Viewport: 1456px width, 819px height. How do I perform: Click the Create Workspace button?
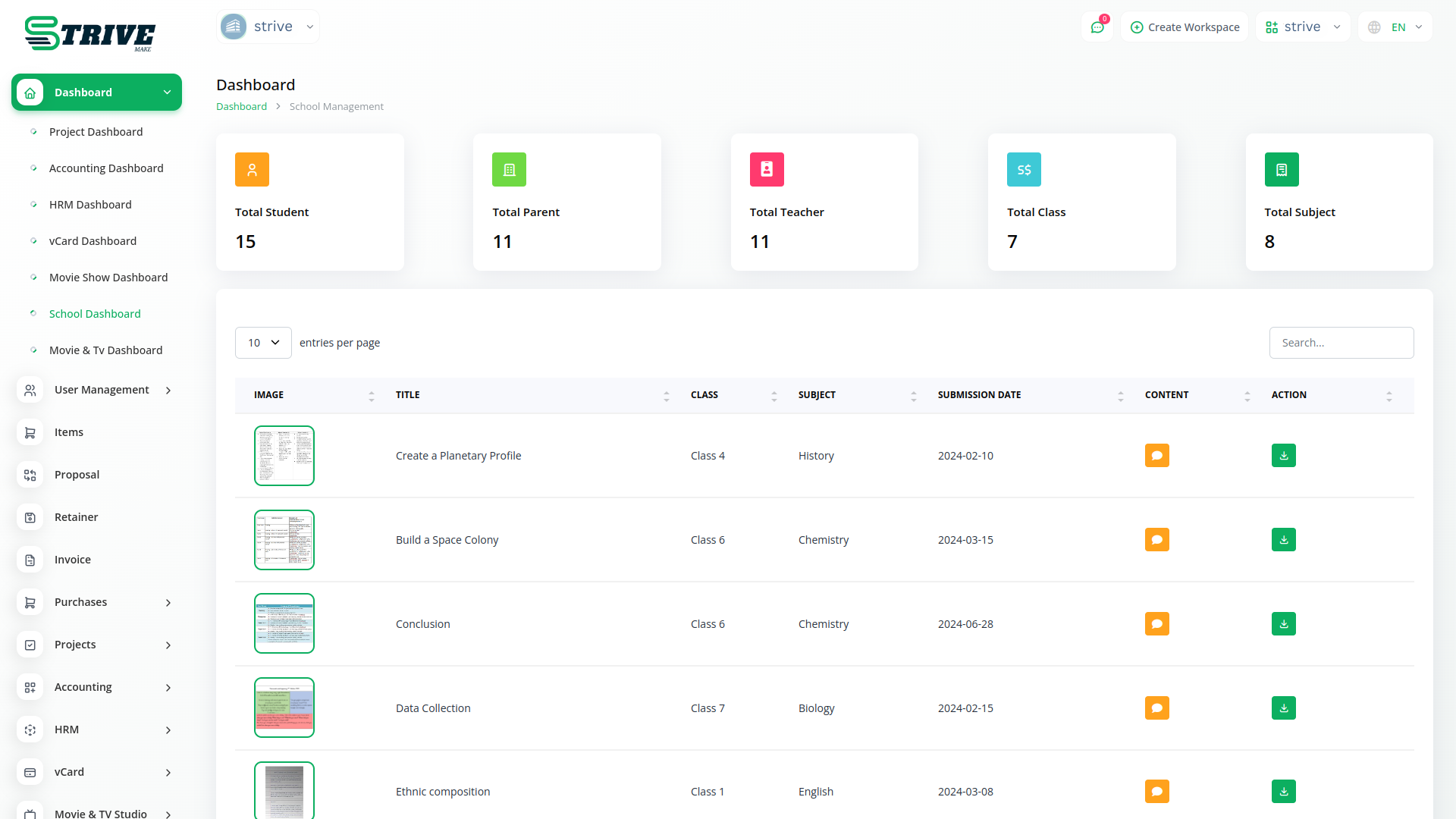click(x=1185, y=27)
